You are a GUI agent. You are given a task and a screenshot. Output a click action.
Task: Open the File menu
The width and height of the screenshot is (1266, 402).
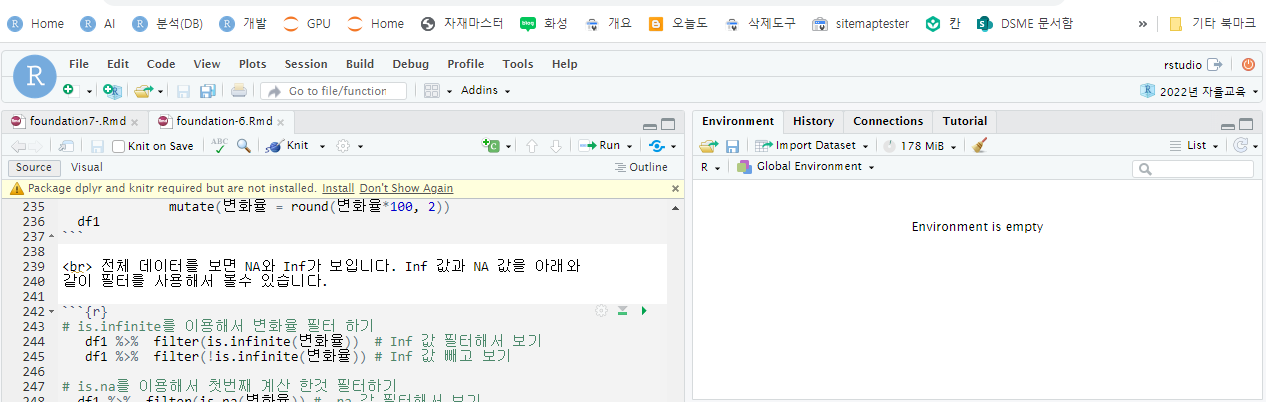(x=79, y=64)
